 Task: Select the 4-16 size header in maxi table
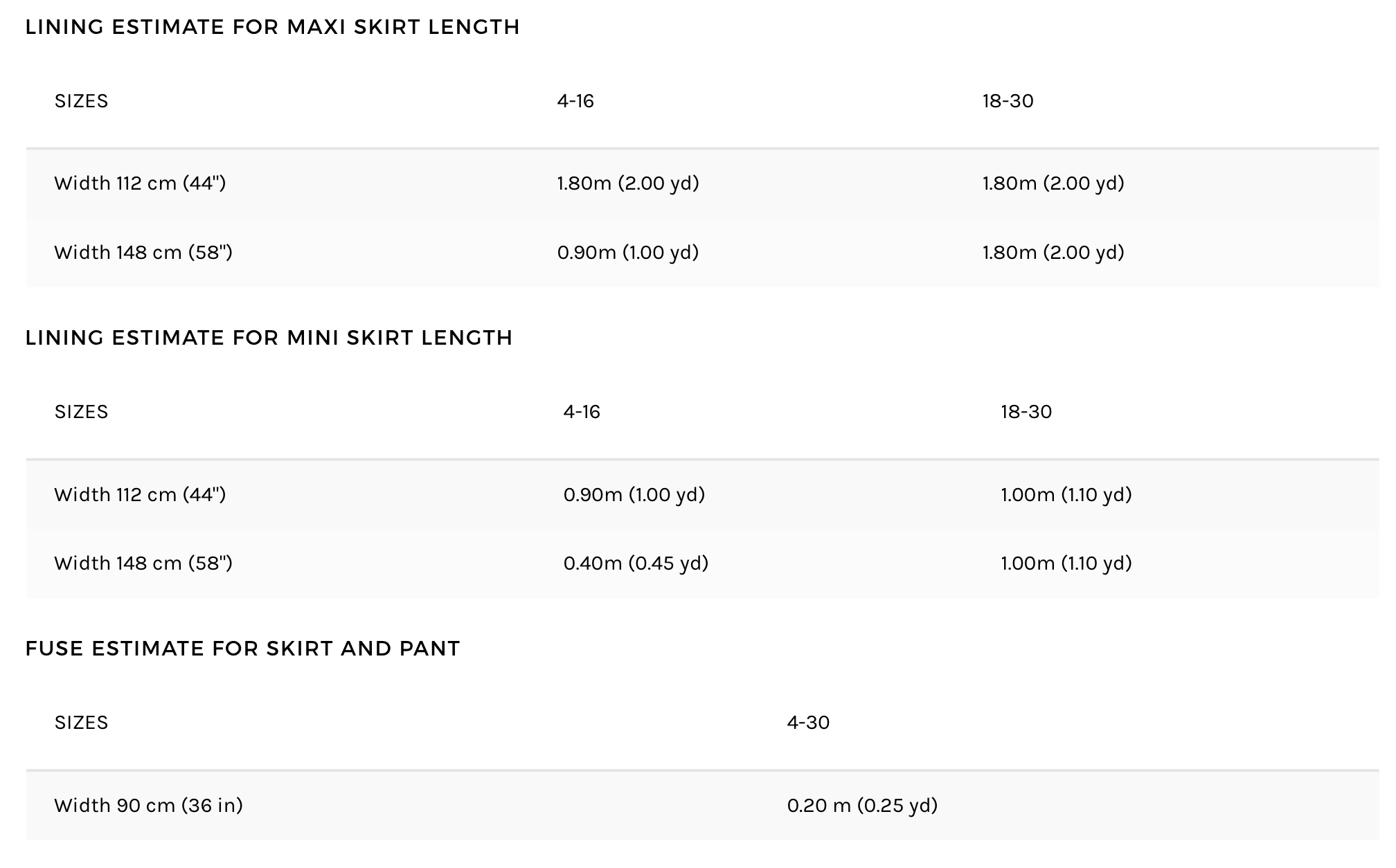[575, 101]
